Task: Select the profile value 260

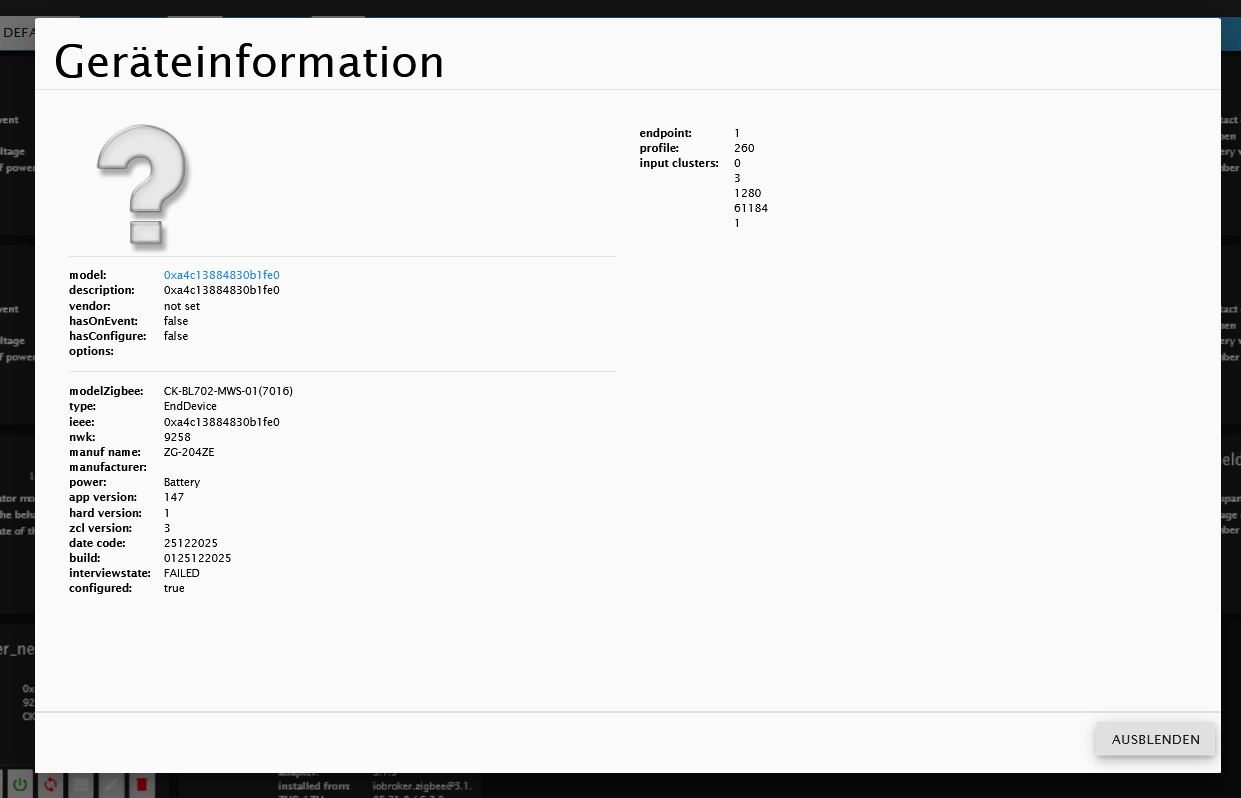Action: [744, 148]
